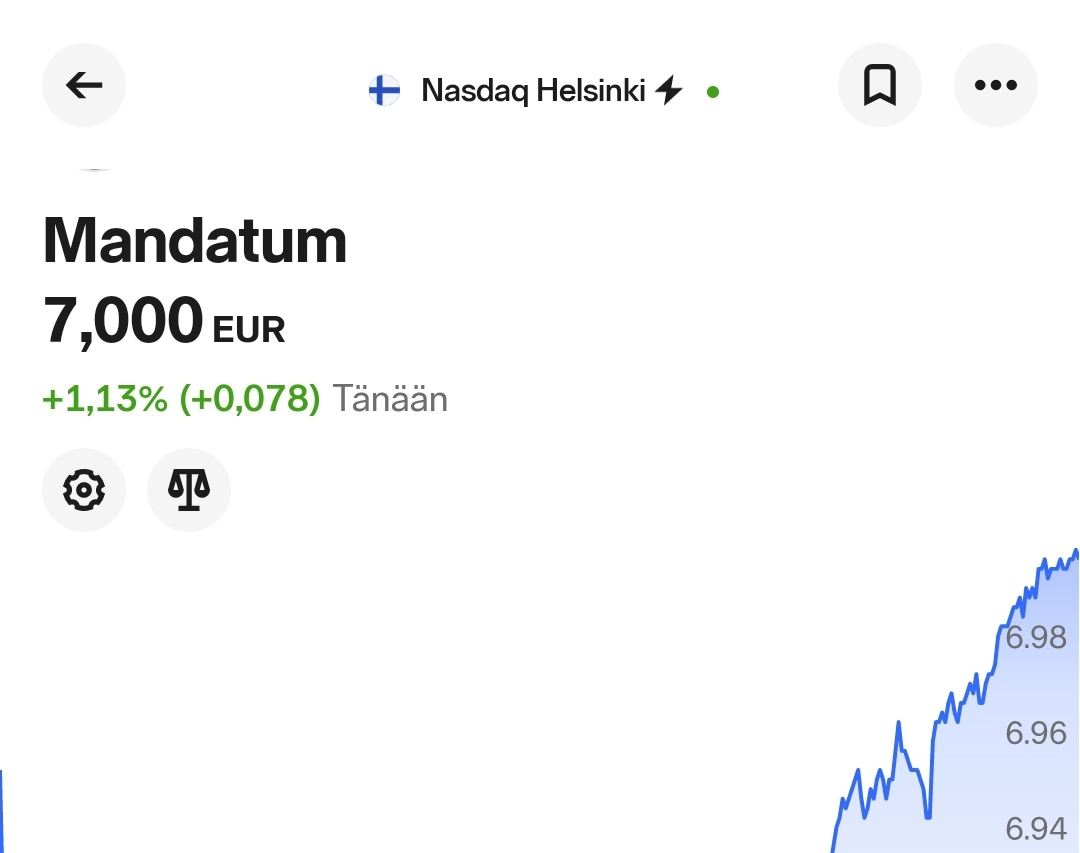Screen dimensions: 1080x853
Task: Select the Nasdaq Helsinki exchange label
Action: click(533, 90)
